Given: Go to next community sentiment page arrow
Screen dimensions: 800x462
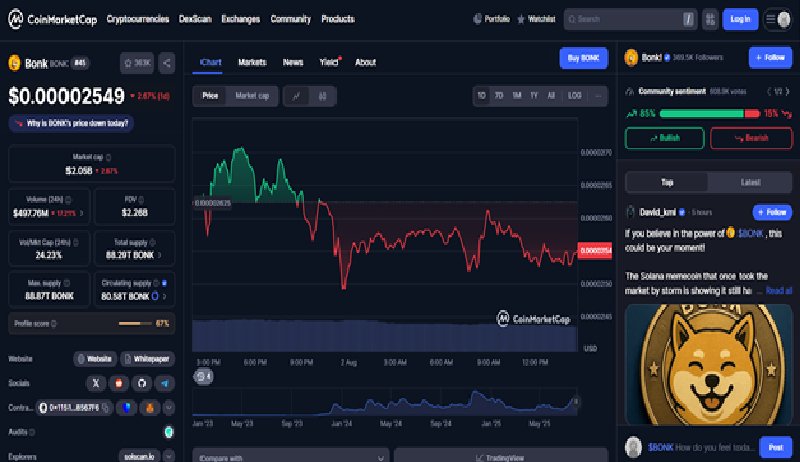Looking at the screenshot, I should [787, 91].
